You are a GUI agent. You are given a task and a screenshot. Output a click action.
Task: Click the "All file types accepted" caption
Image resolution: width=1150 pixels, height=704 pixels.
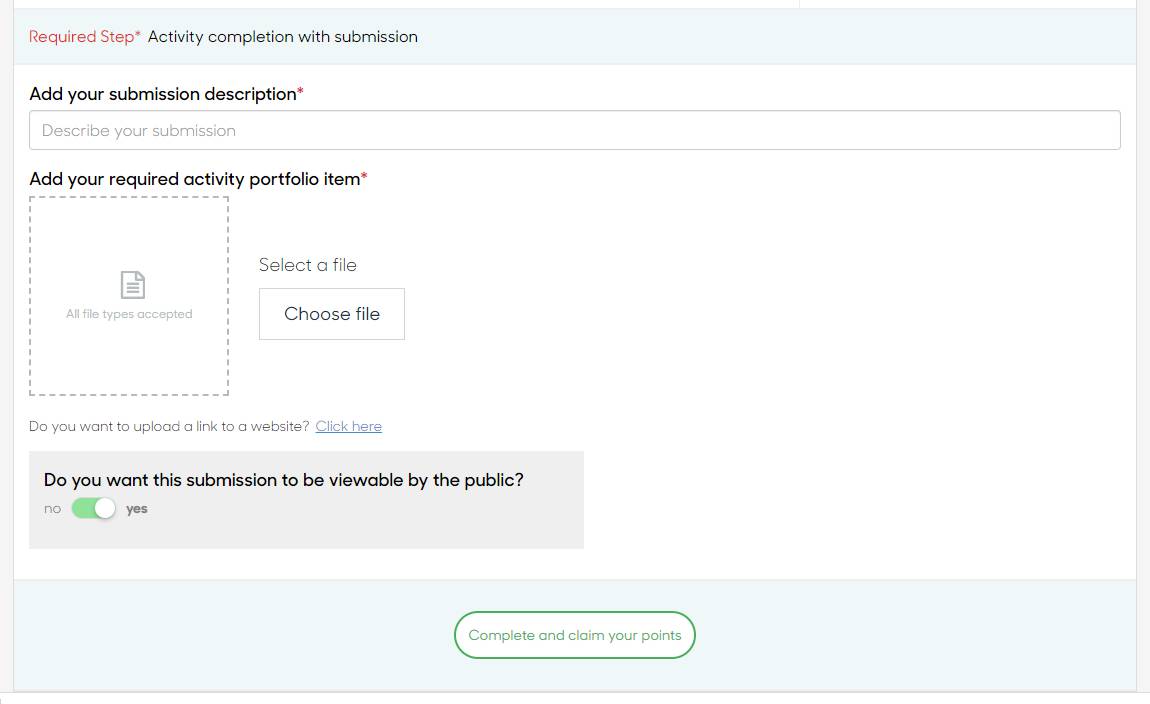[129, 314]
